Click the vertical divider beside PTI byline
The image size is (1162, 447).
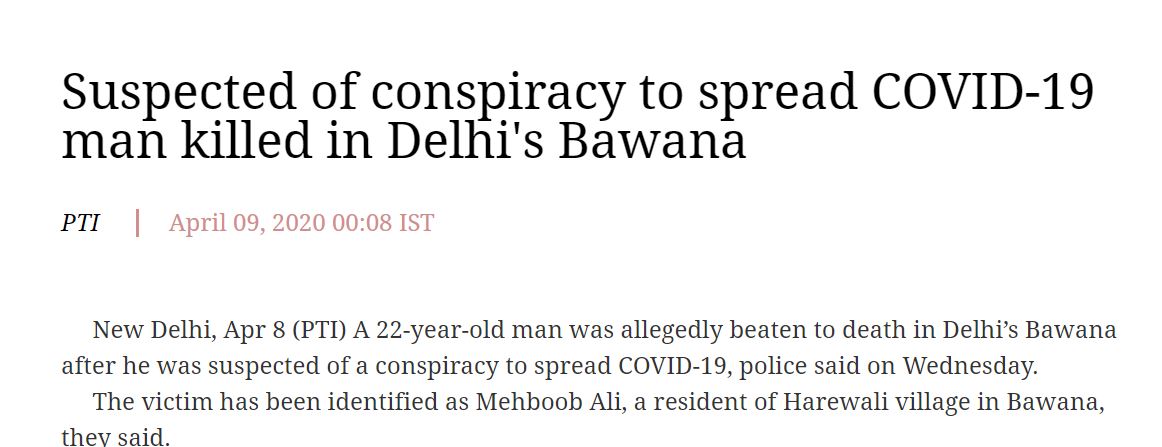click(137, 222)
